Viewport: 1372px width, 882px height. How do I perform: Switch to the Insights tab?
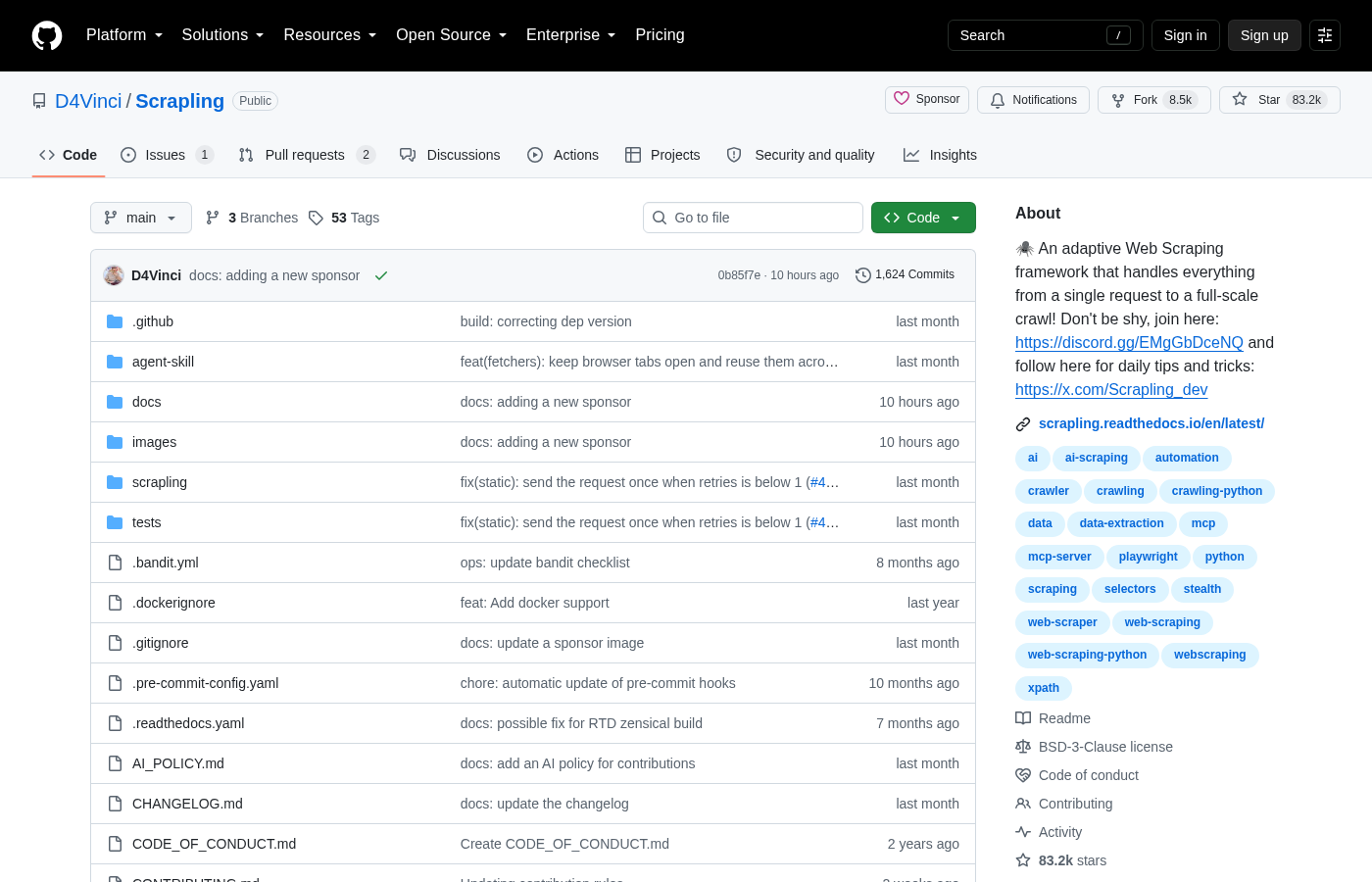pos(940,155)
